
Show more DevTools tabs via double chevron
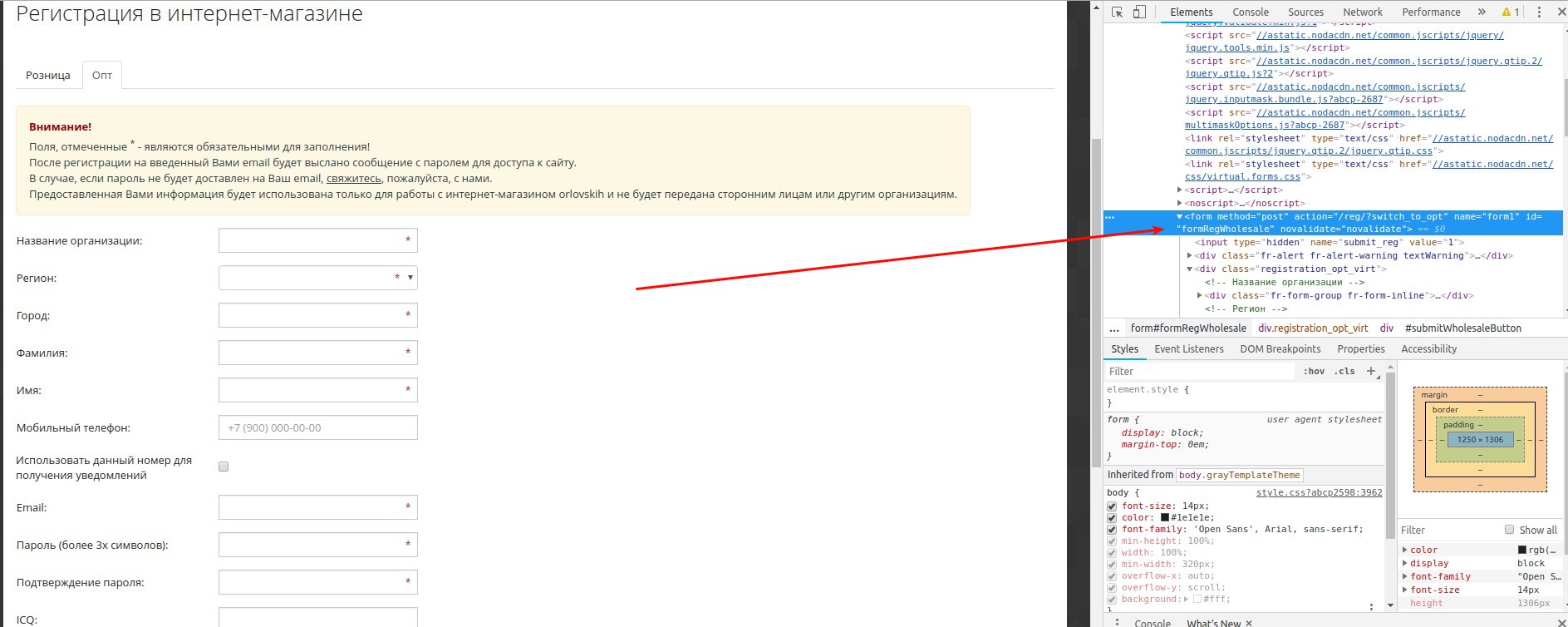coord(1482,12)
